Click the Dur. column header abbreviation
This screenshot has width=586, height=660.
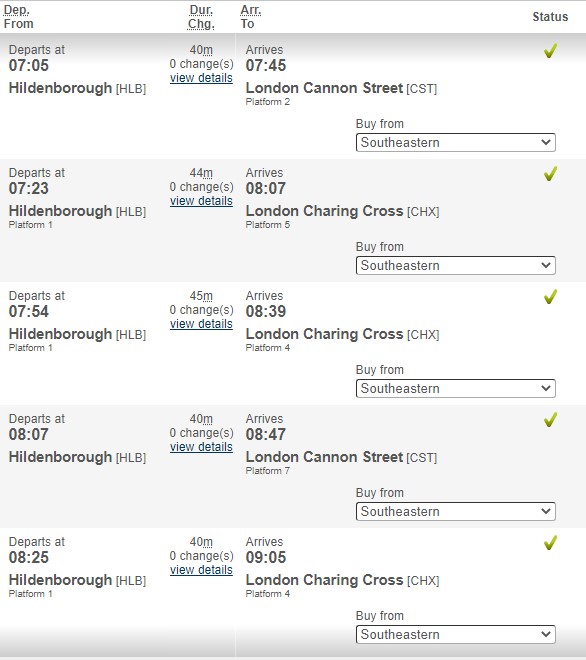201,10
